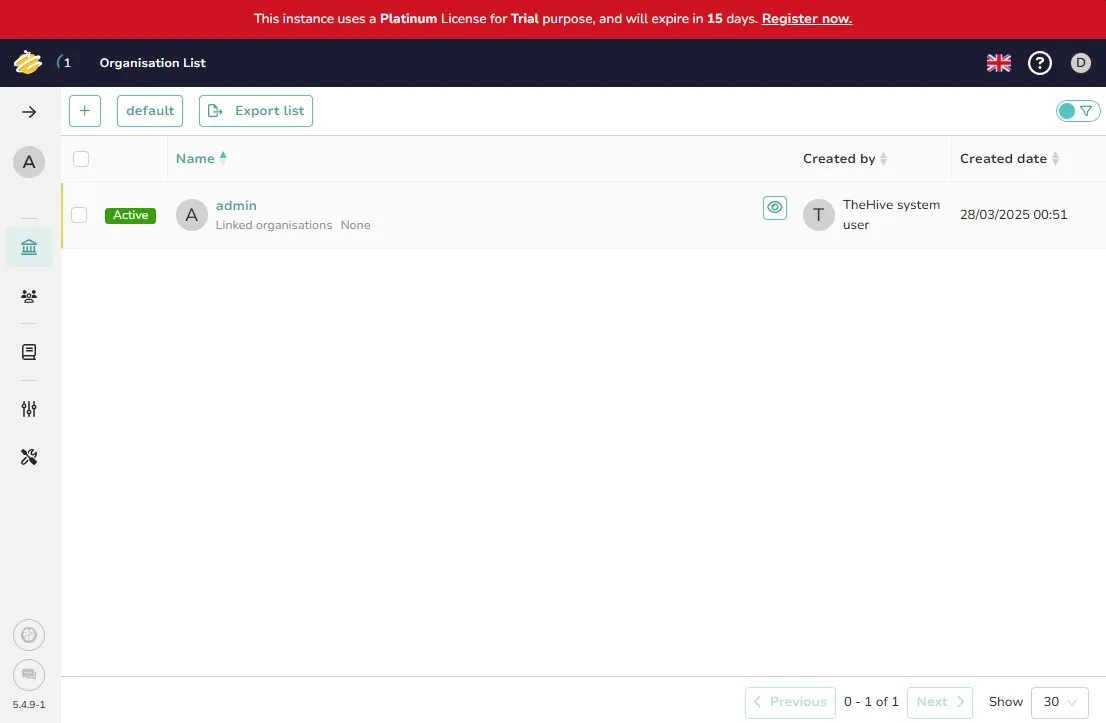
Task: Click the book icon in the sidebar
Action: point(29,352)
